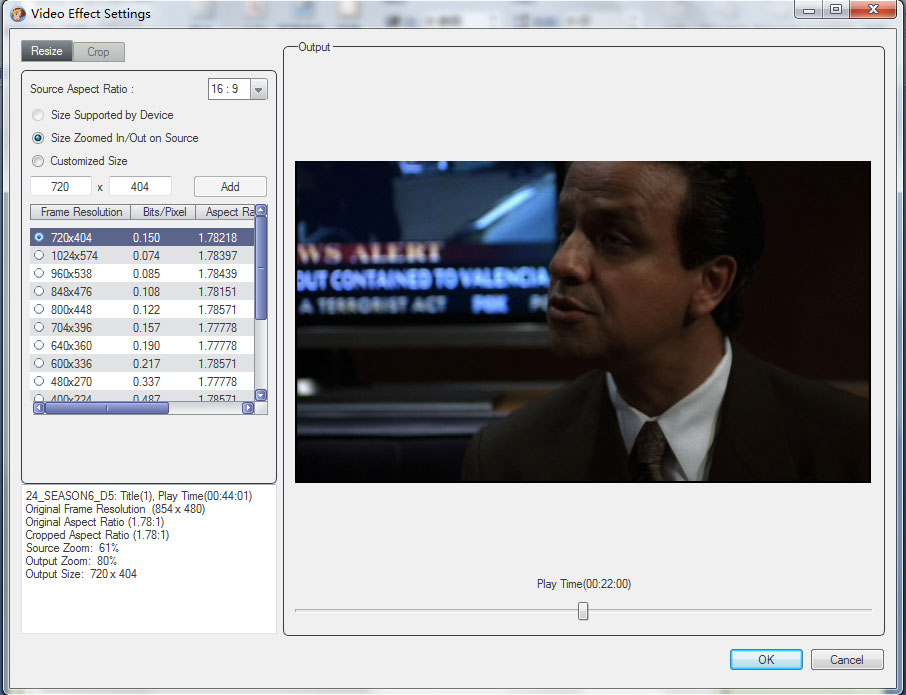Select the 720x404 resolution radio
The height and width of the screenshot is (695, 906).
point(39,237)
